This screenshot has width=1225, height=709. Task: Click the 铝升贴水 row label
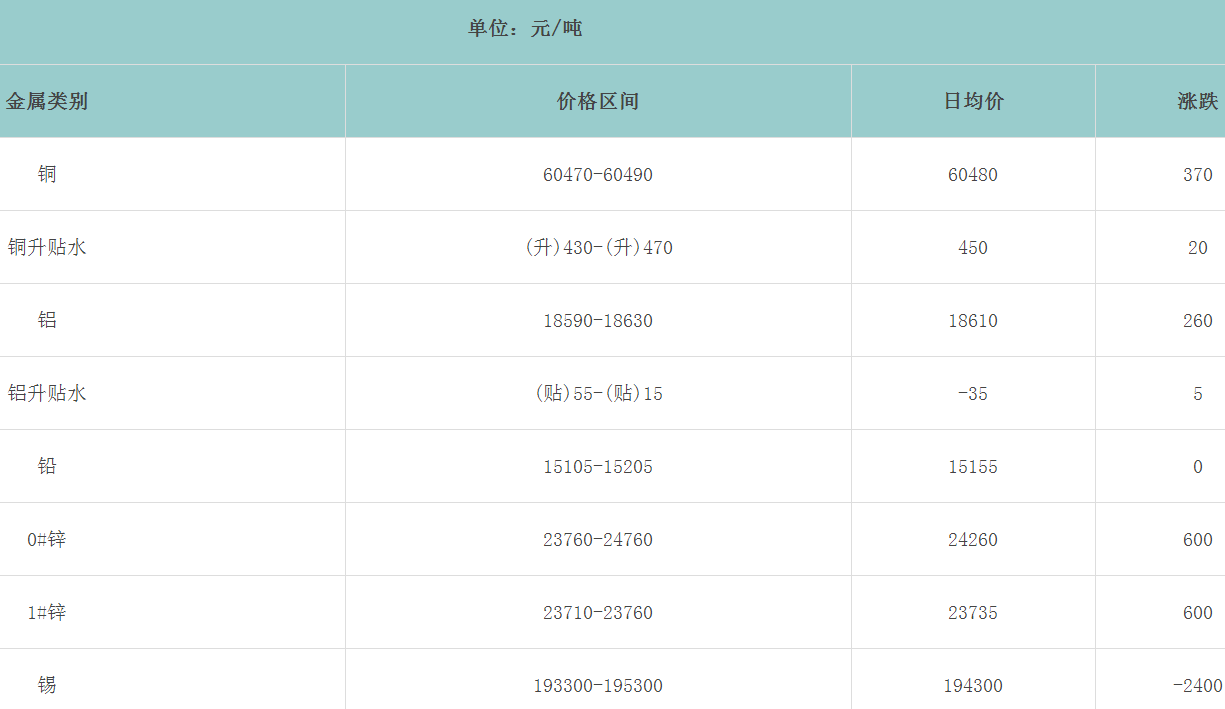(47, 393)
